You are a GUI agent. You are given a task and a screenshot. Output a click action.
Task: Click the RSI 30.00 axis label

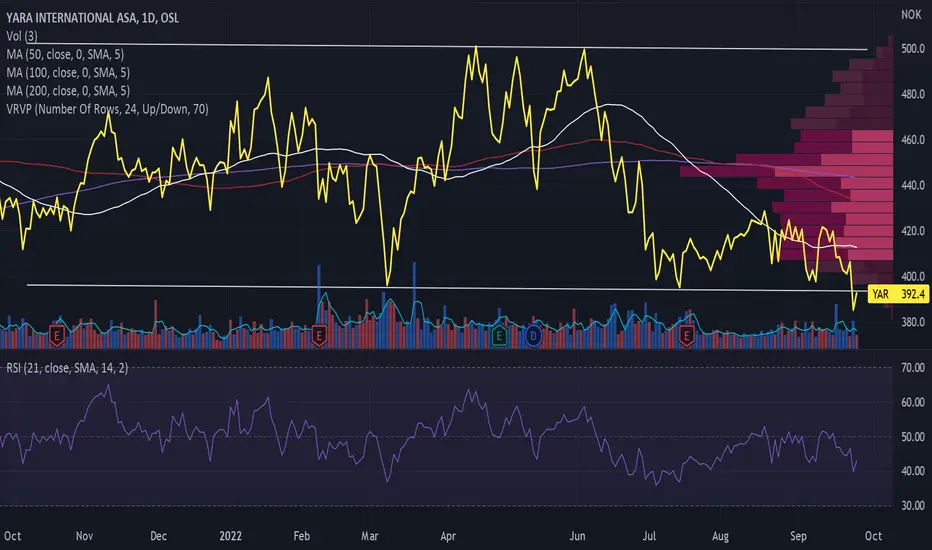[913, 506]
